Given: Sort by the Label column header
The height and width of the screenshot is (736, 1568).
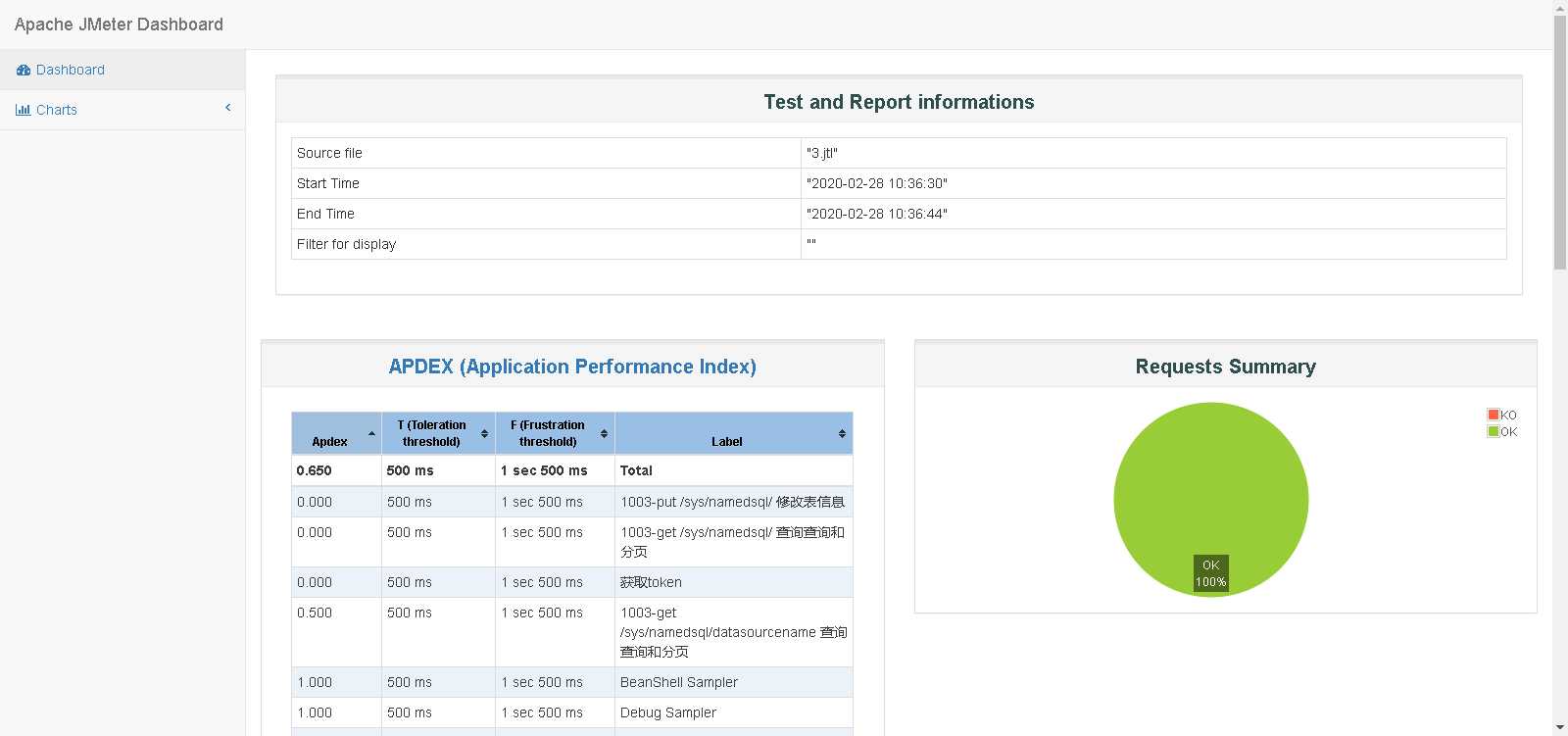Looking at the screenshot, I should coord(733,433).
